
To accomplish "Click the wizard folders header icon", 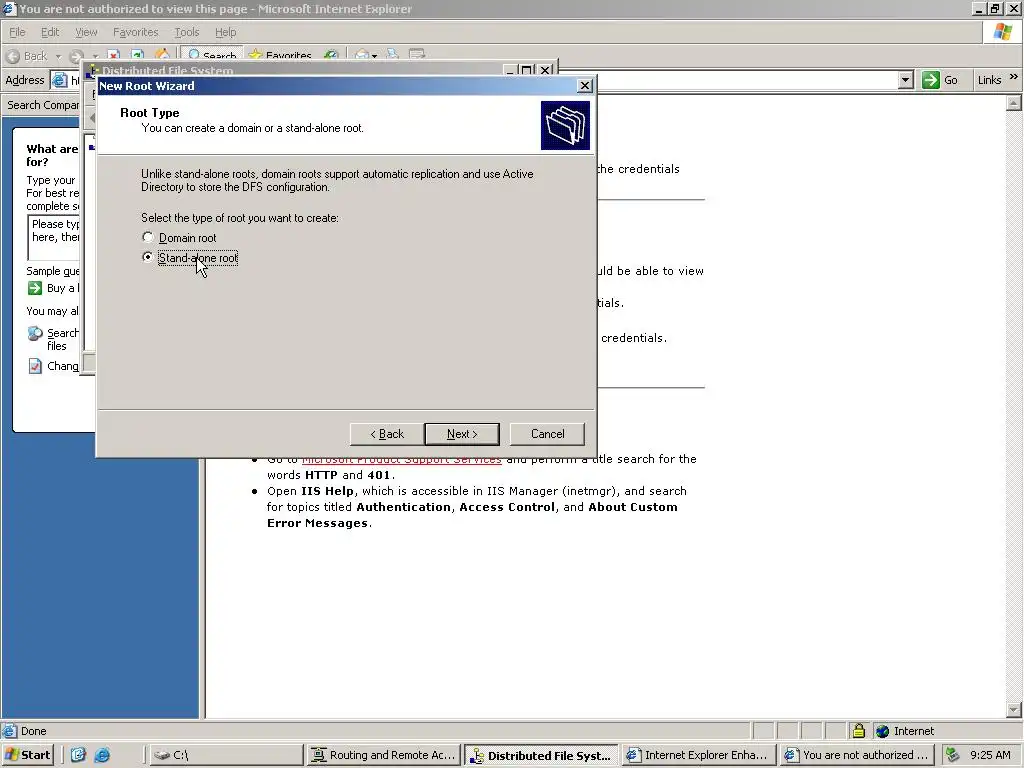I will click(565, 125).
